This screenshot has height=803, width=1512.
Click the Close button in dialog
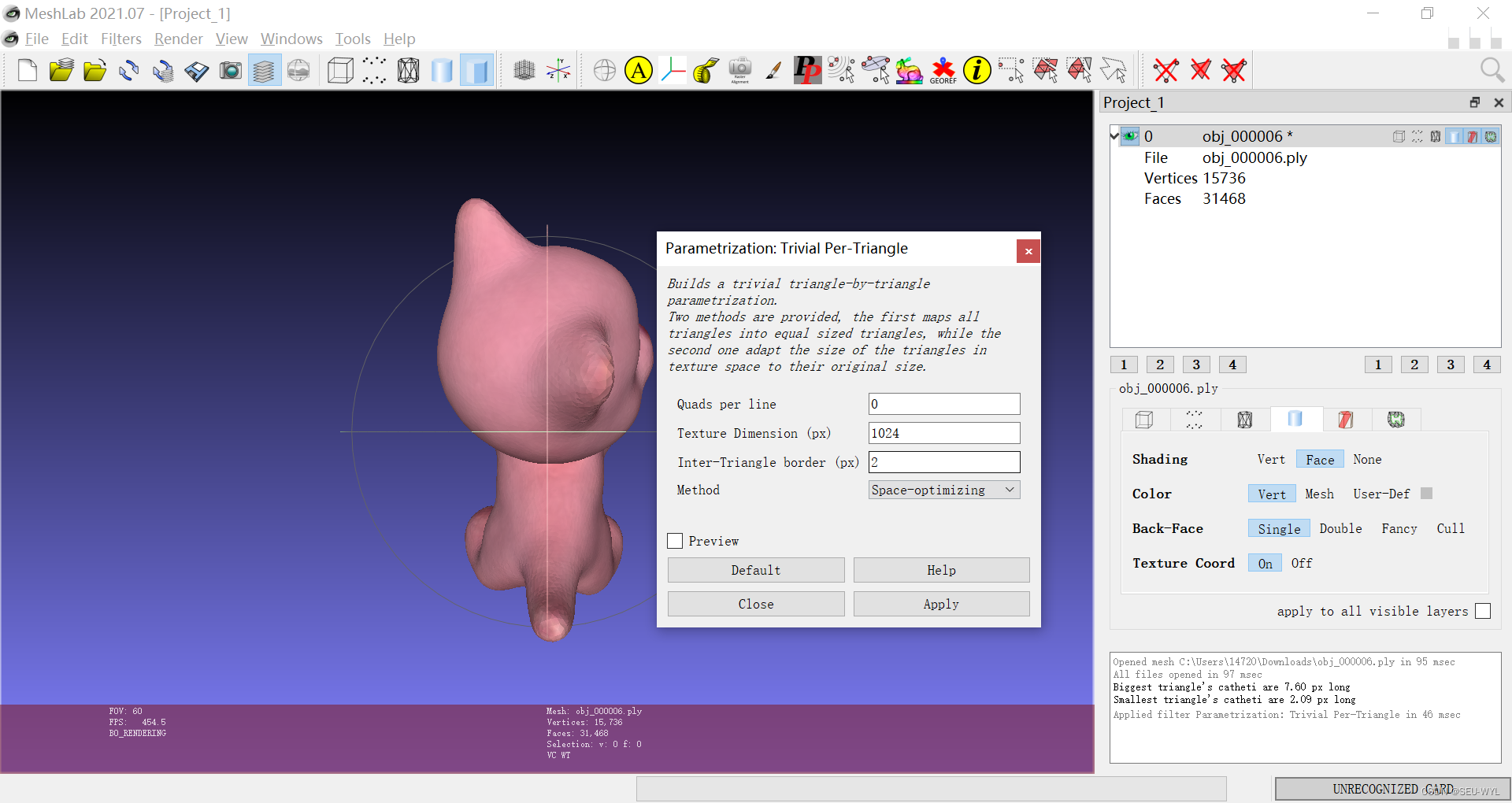[756, 604]
